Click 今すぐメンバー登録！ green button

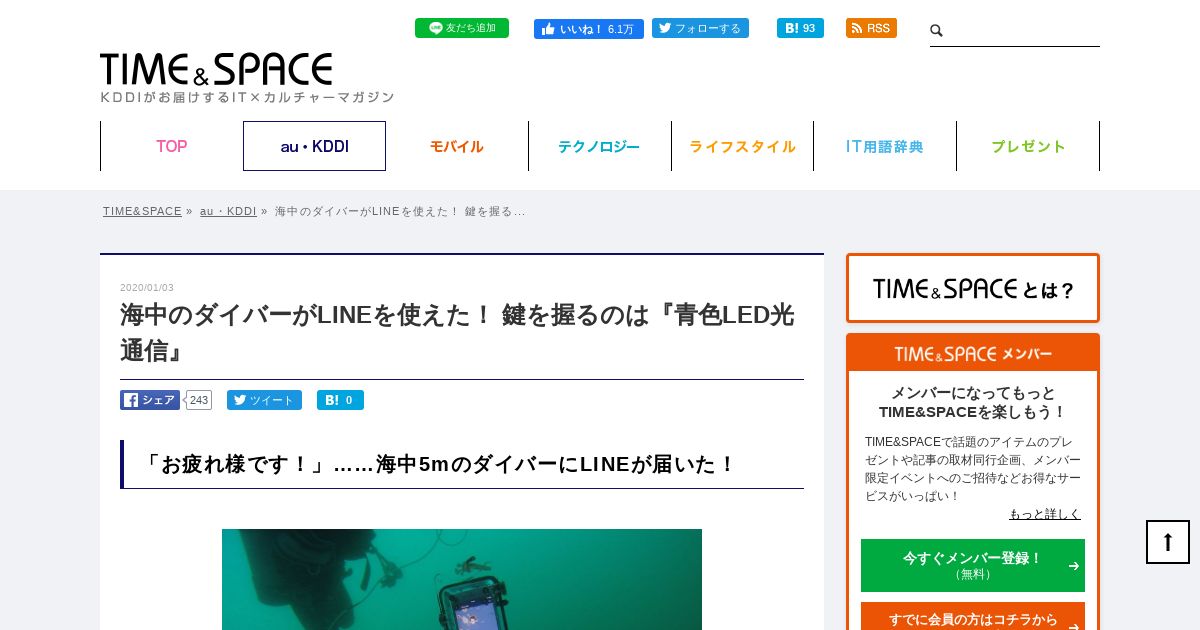[x=973, y=565]
